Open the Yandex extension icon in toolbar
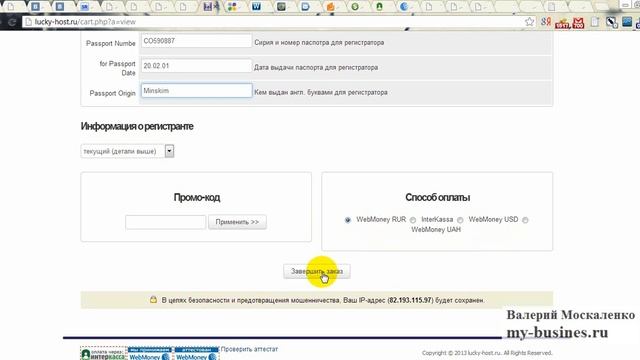The image size is (640, 360). pyautogui.click(x=546, y=22)
